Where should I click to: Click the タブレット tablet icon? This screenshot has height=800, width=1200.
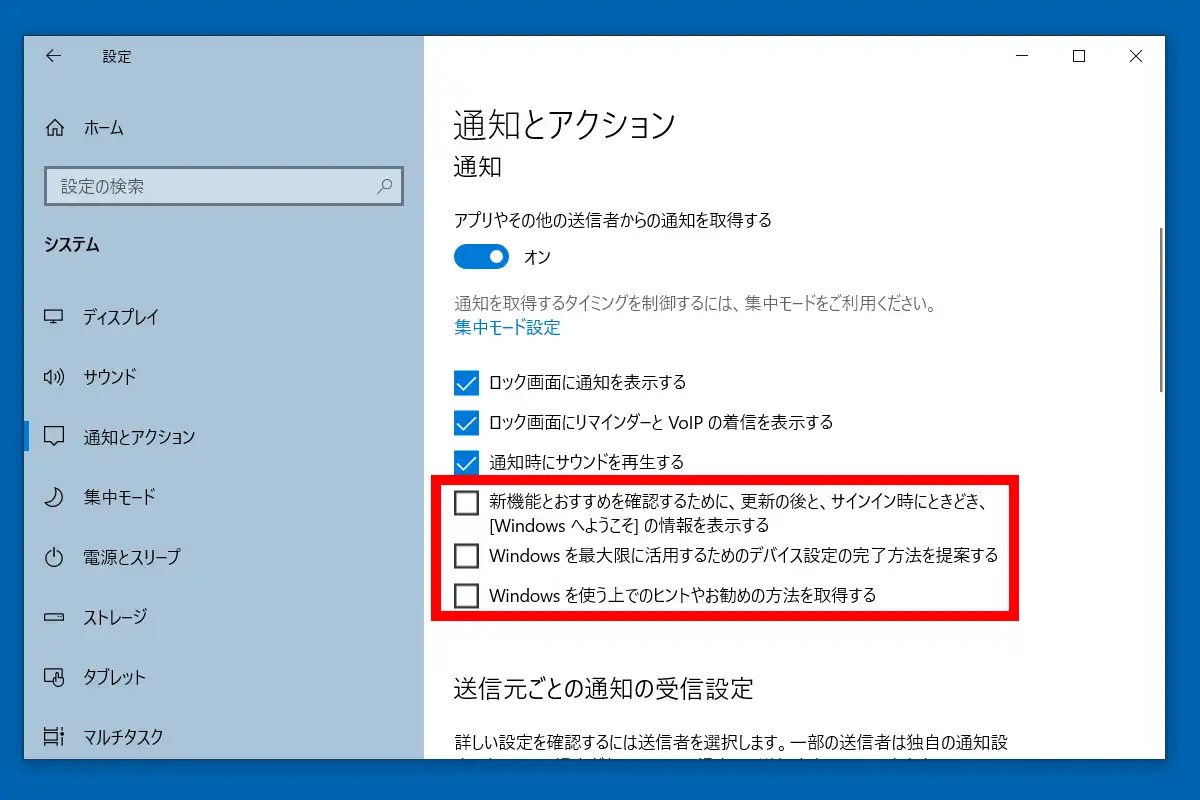pyautogui.click(x=54, y=677)
